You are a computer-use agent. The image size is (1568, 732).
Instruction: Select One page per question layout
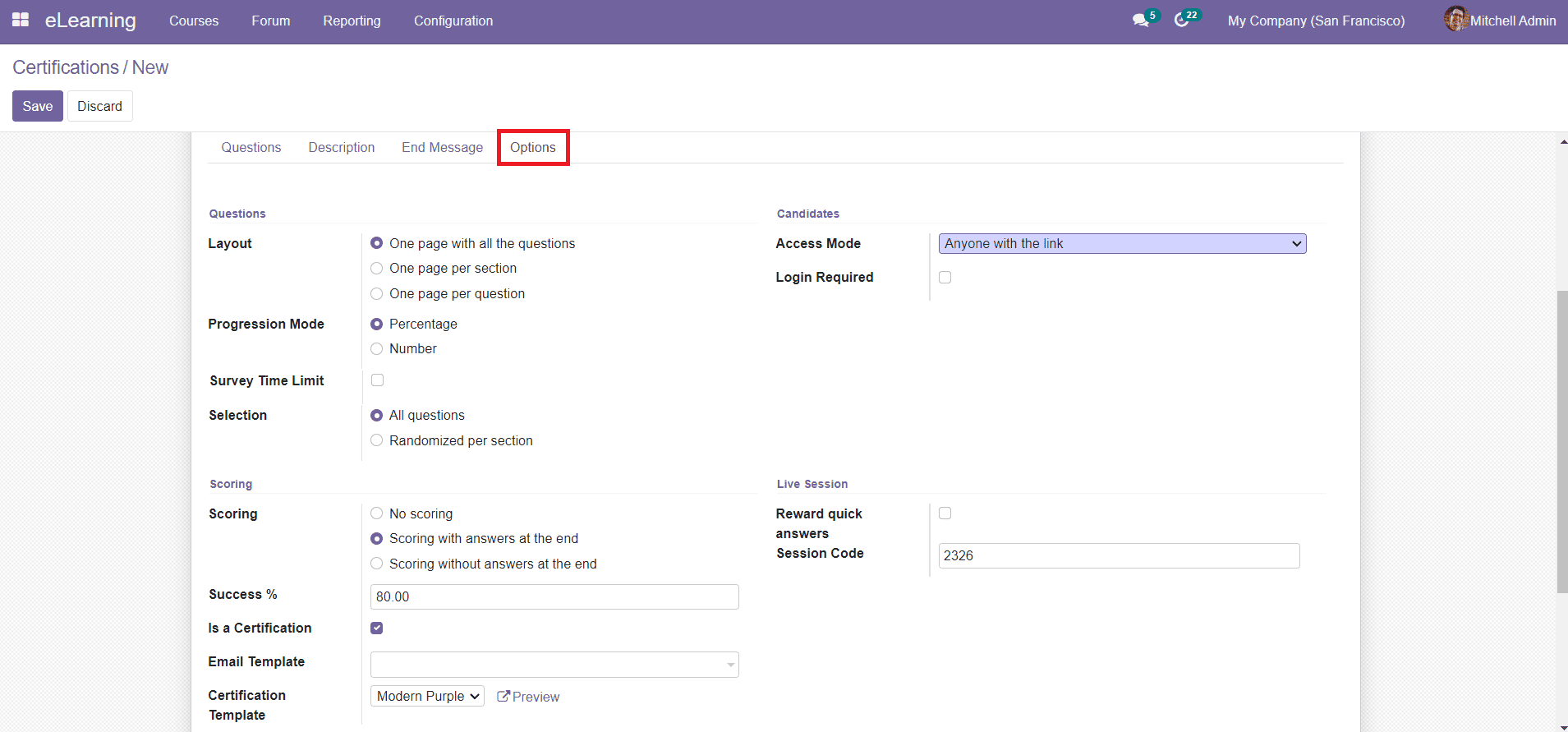pos(377,294)
